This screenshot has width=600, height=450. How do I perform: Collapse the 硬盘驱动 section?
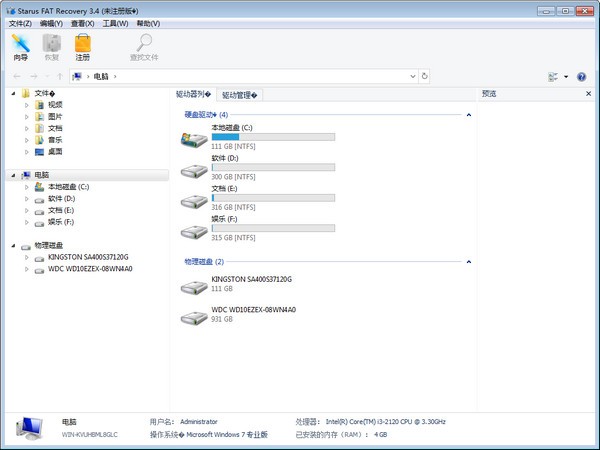pos(469,115)
